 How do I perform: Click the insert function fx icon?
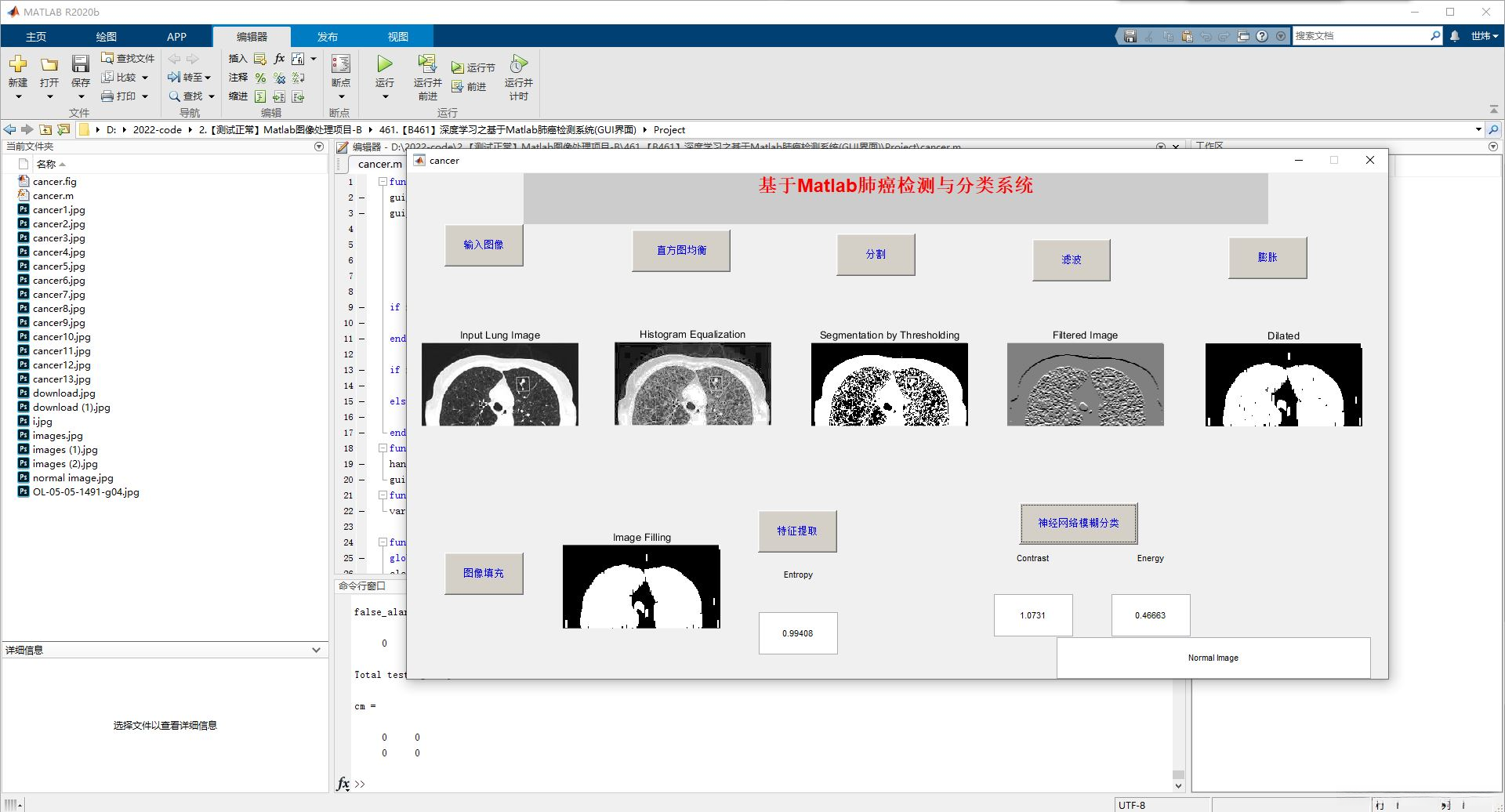[279, 59]
